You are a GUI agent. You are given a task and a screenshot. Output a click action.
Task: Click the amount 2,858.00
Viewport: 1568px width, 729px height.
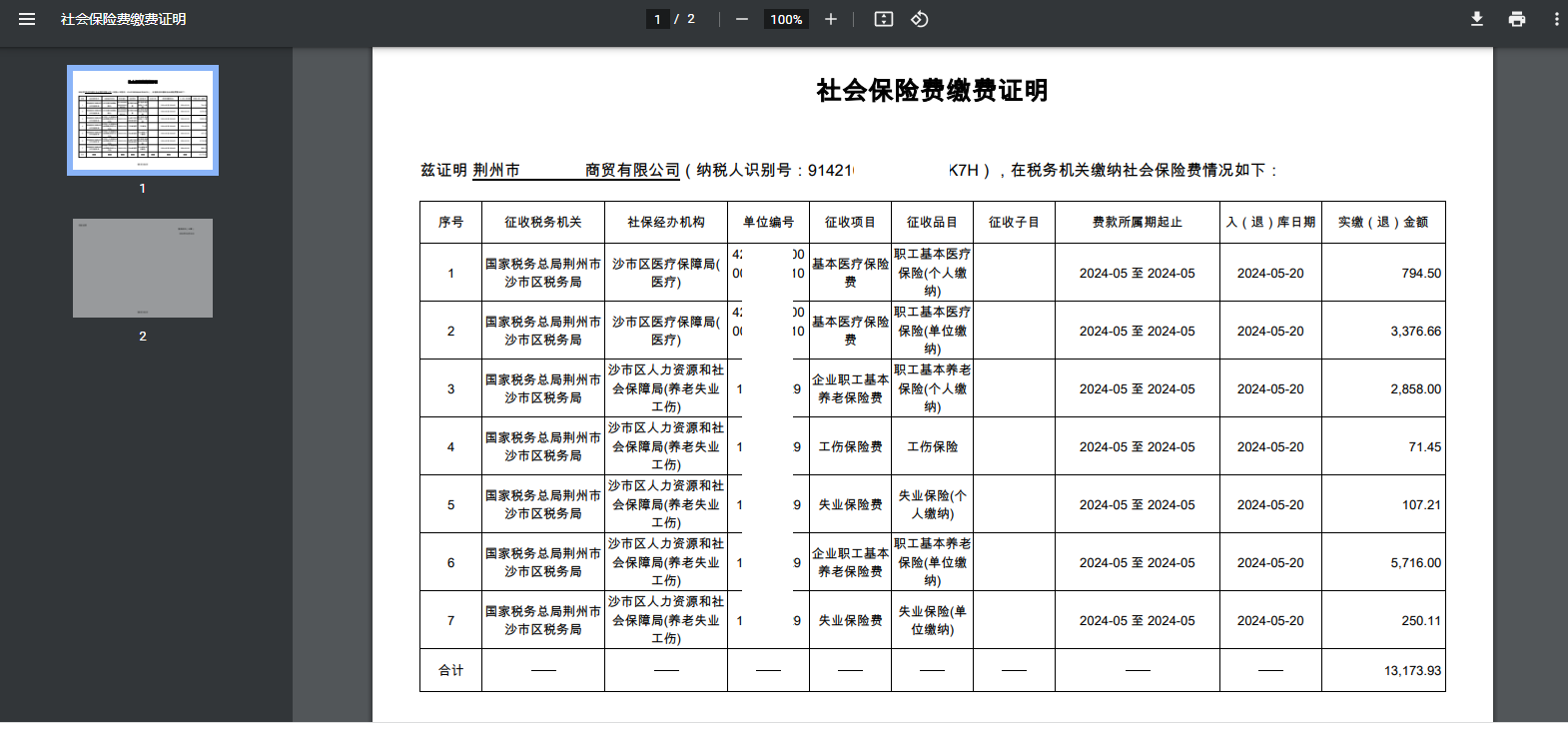(x=1416, y=388)
